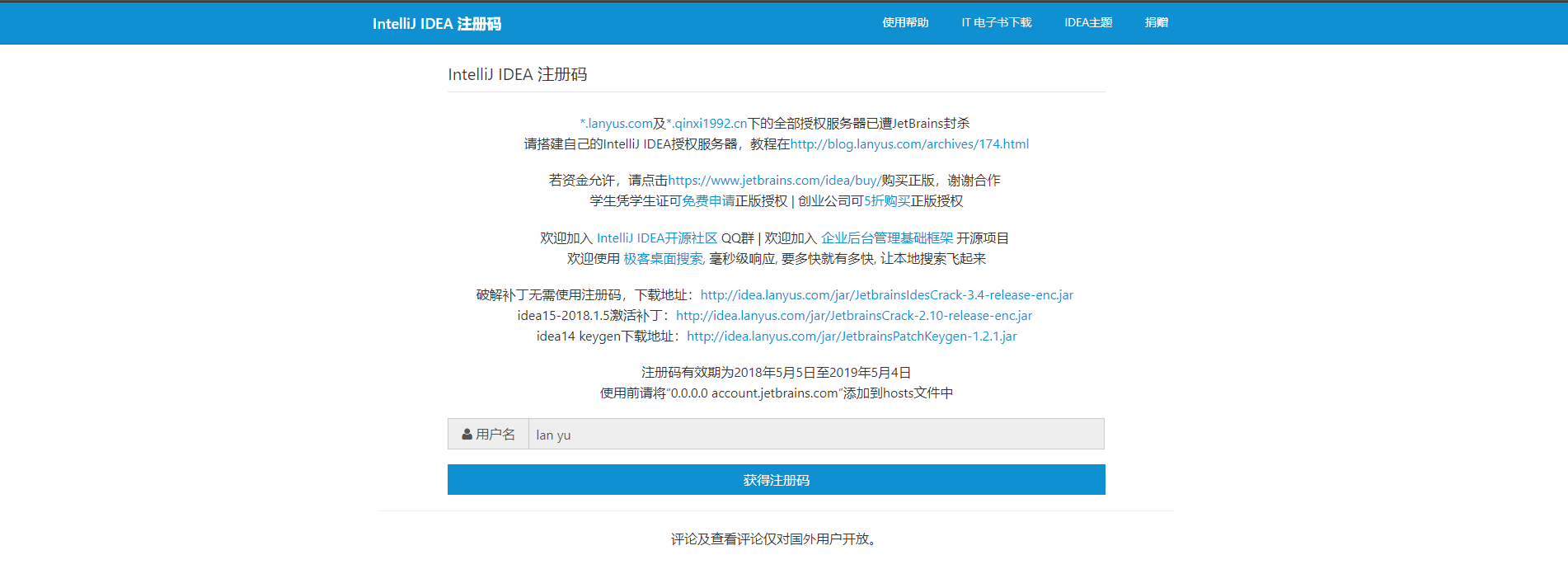
Task: Open the 捐赠 navbar link
Action: [x=1157, y=22]
